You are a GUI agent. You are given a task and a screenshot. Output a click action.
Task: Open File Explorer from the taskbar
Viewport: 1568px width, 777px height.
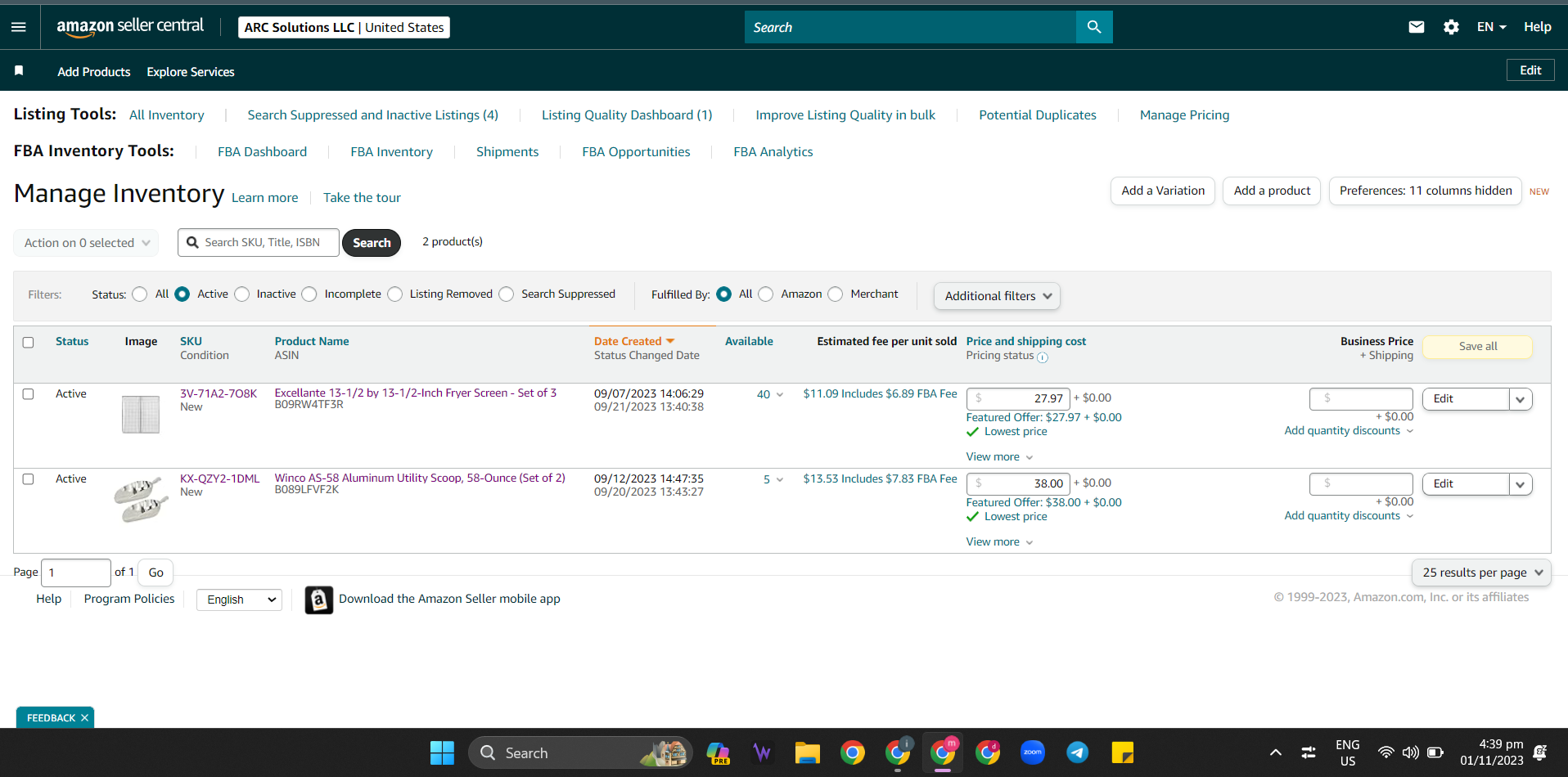point(808,752)
